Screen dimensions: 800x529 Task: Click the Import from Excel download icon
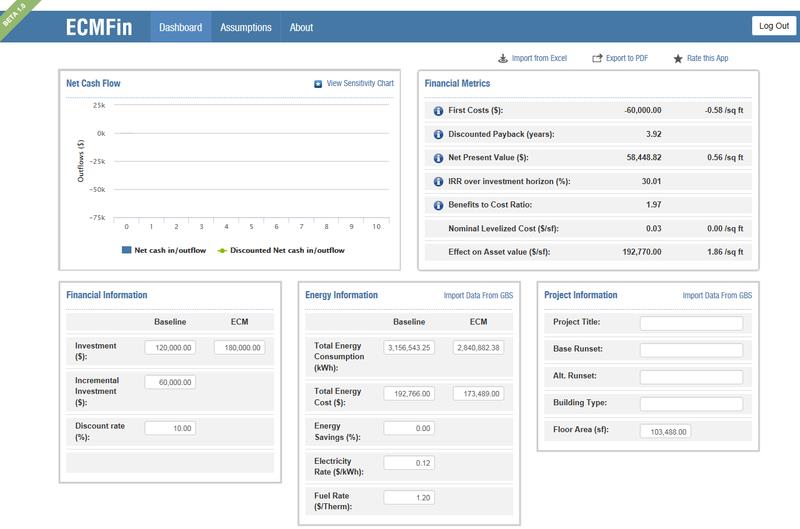coord(503,58)
